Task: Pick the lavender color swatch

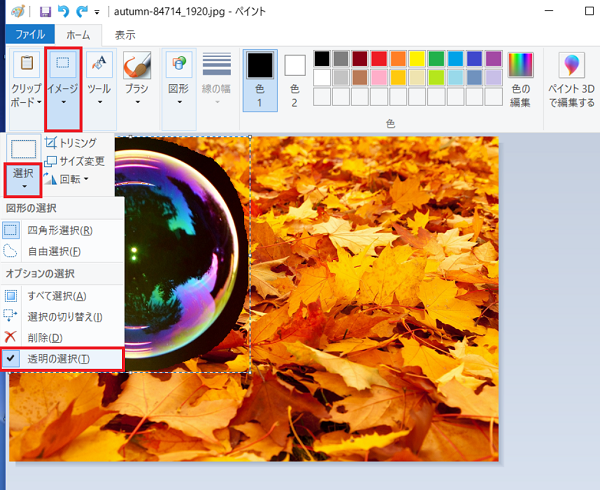Action: tap(494, 78)
